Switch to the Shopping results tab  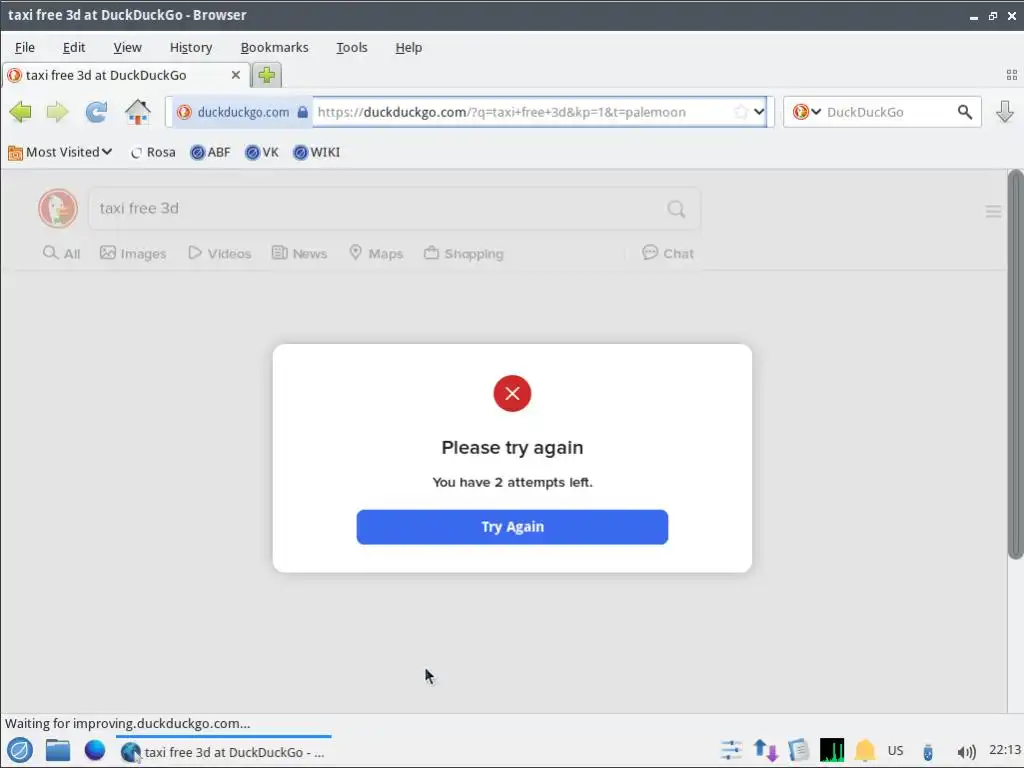click(464, 253)
